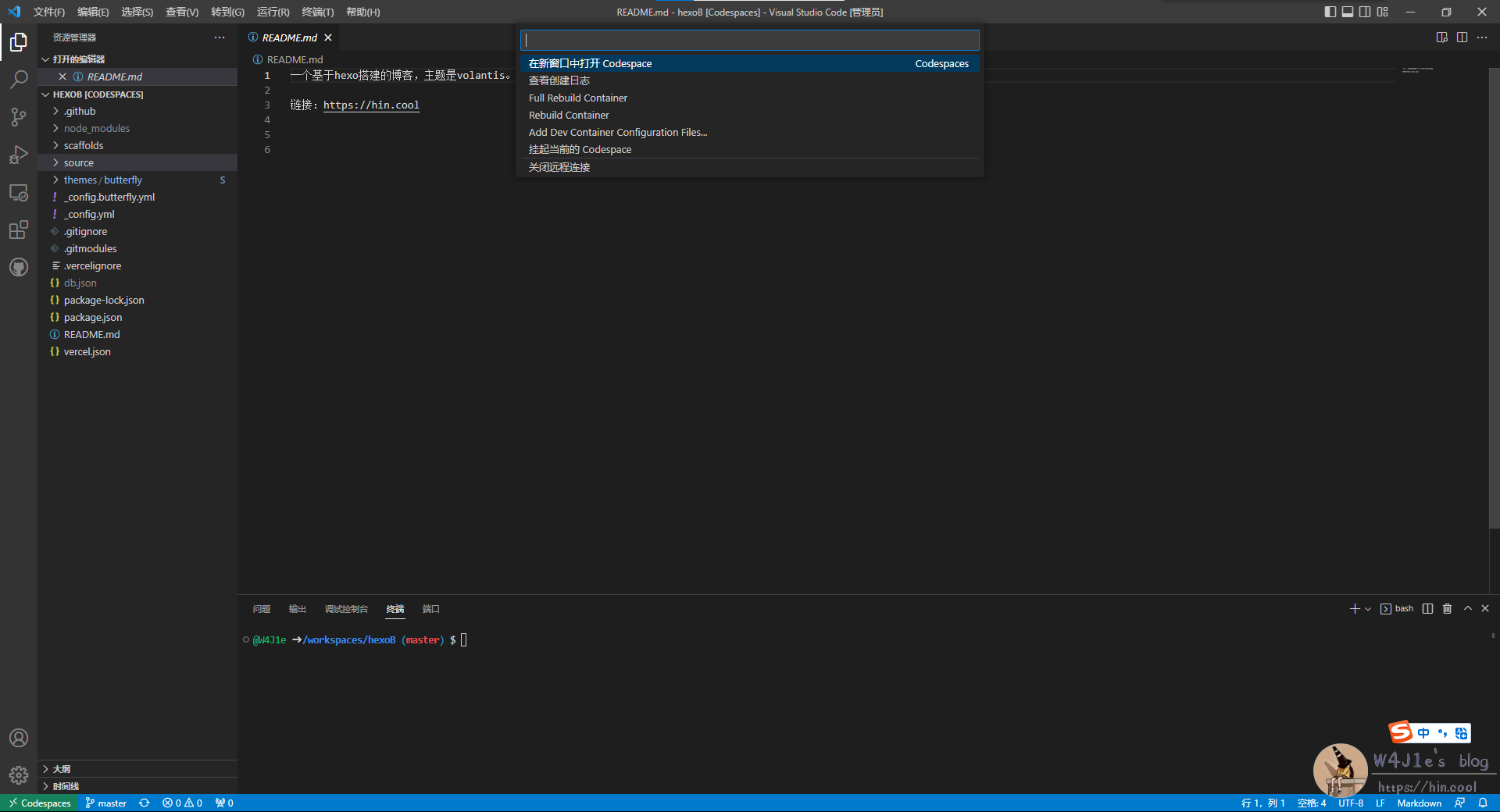Image resolution: width=1500 pixels, height=812 pixels.
Task: Toggle primary sidebar layout button
Action: pyautogui.click(x=1330, y=12)
